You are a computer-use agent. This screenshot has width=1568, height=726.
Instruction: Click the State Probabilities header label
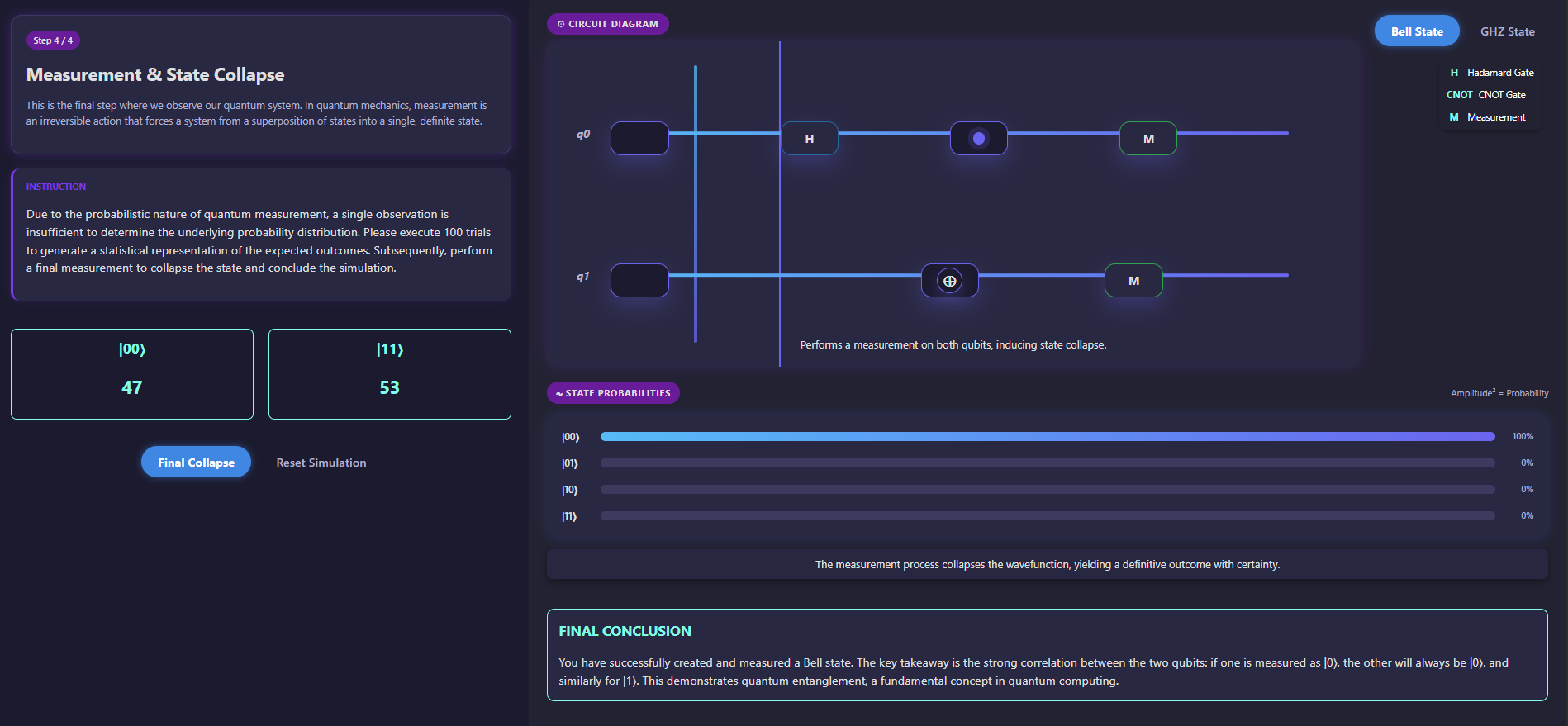pos(613,393)
